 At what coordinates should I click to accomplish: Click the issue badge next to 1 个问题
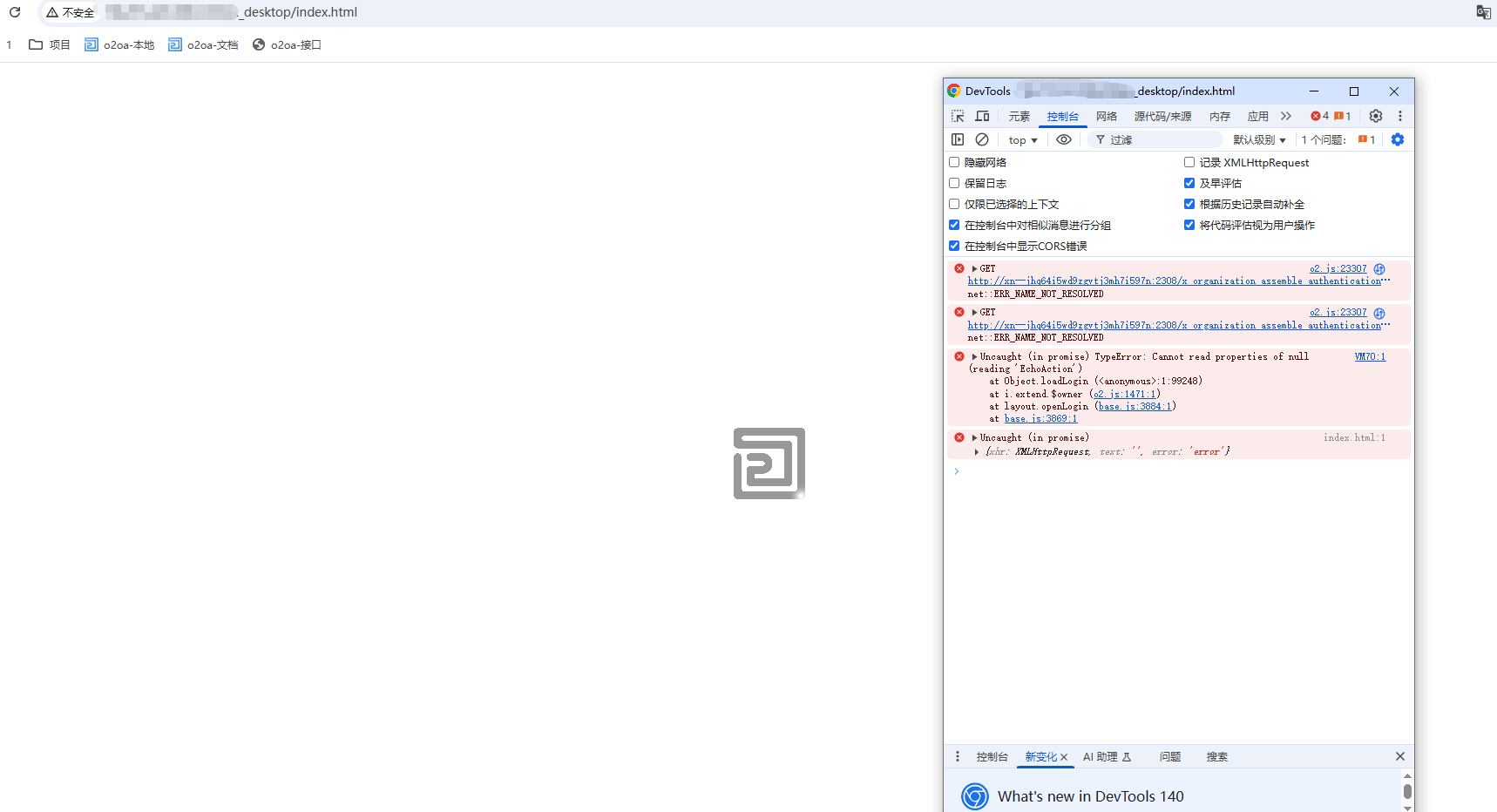(1366, 139)
